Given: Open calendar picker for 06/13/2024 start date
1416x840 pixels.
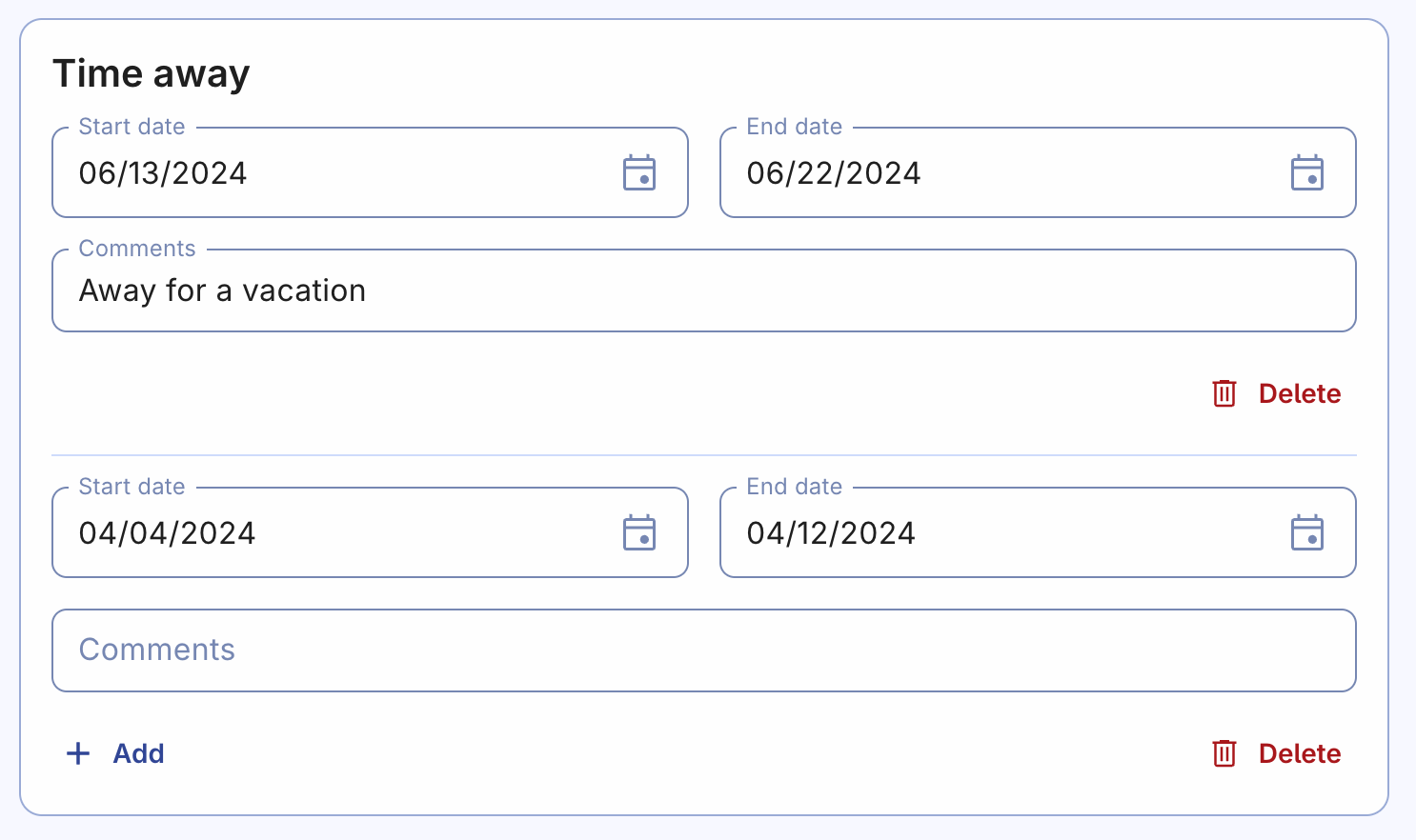Looking at the screenshot, I should 639,173.
